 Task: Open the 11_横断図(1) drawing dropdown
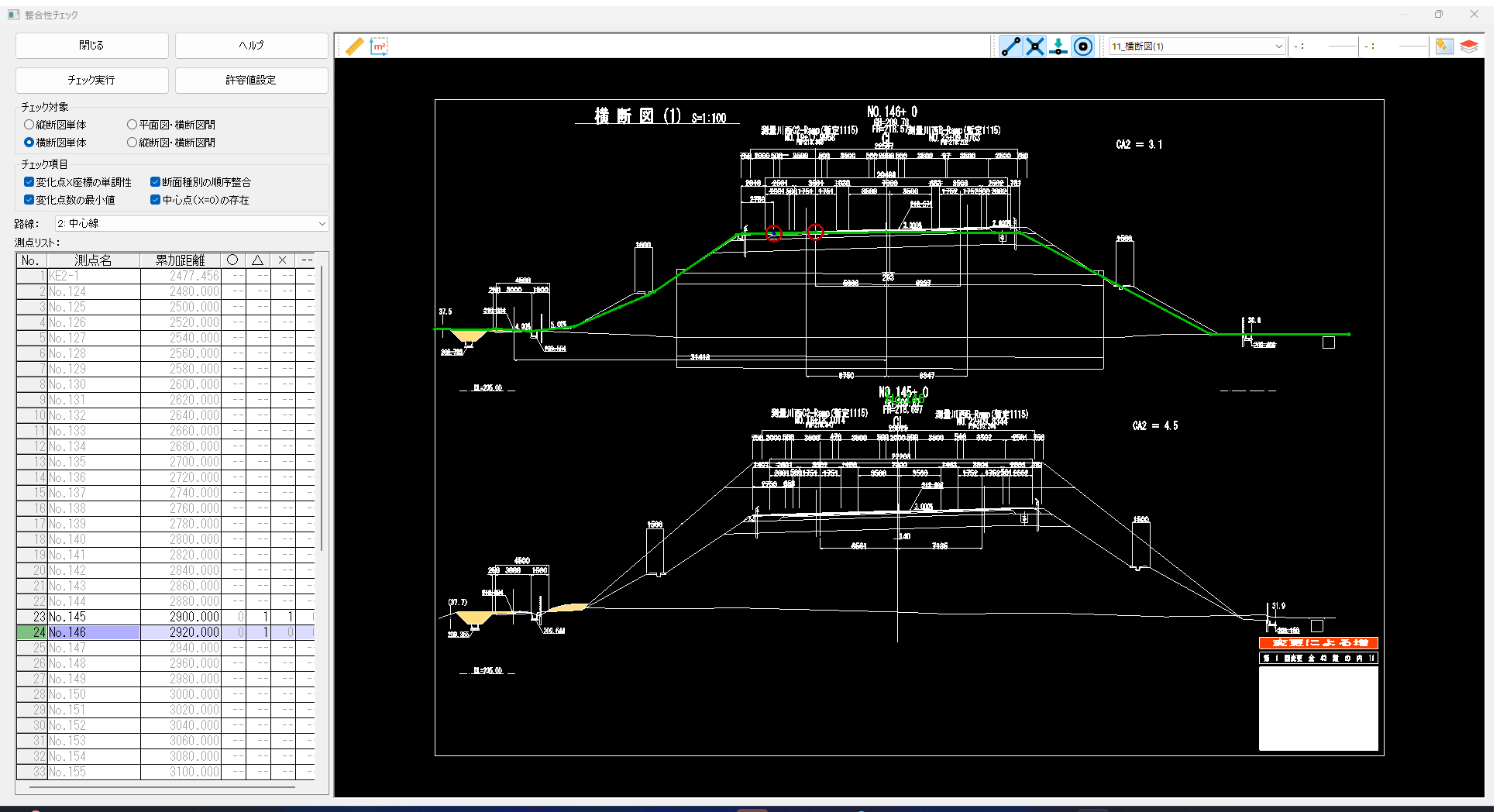1197,46
